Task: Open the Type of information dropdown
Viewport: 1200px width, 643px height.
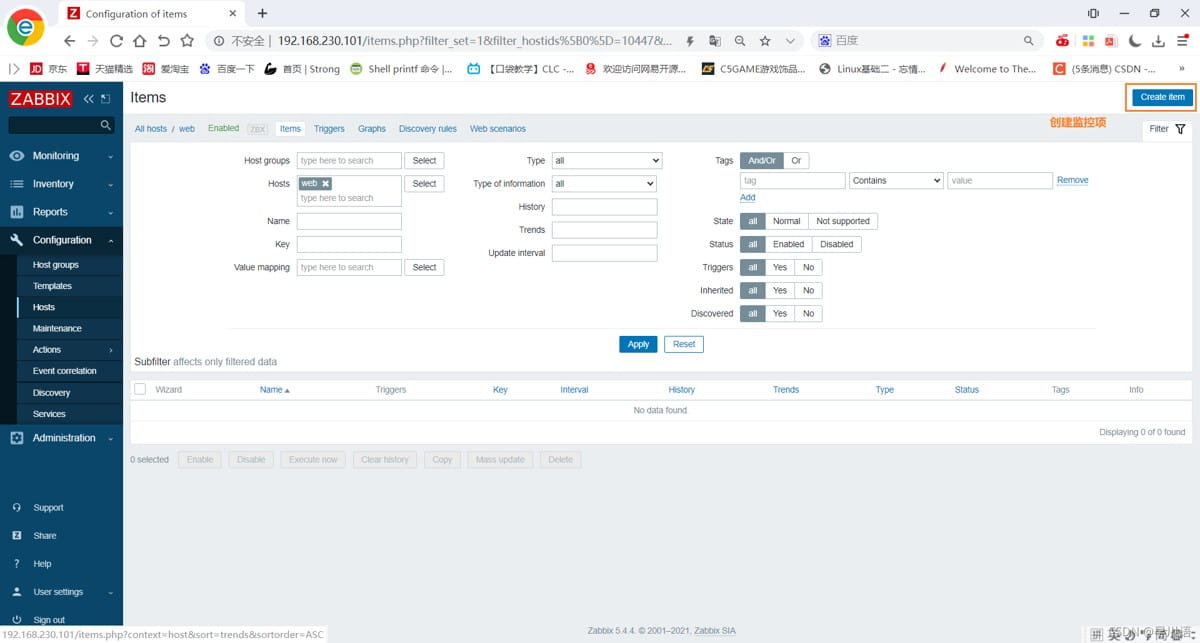Action: click(604, 184)
